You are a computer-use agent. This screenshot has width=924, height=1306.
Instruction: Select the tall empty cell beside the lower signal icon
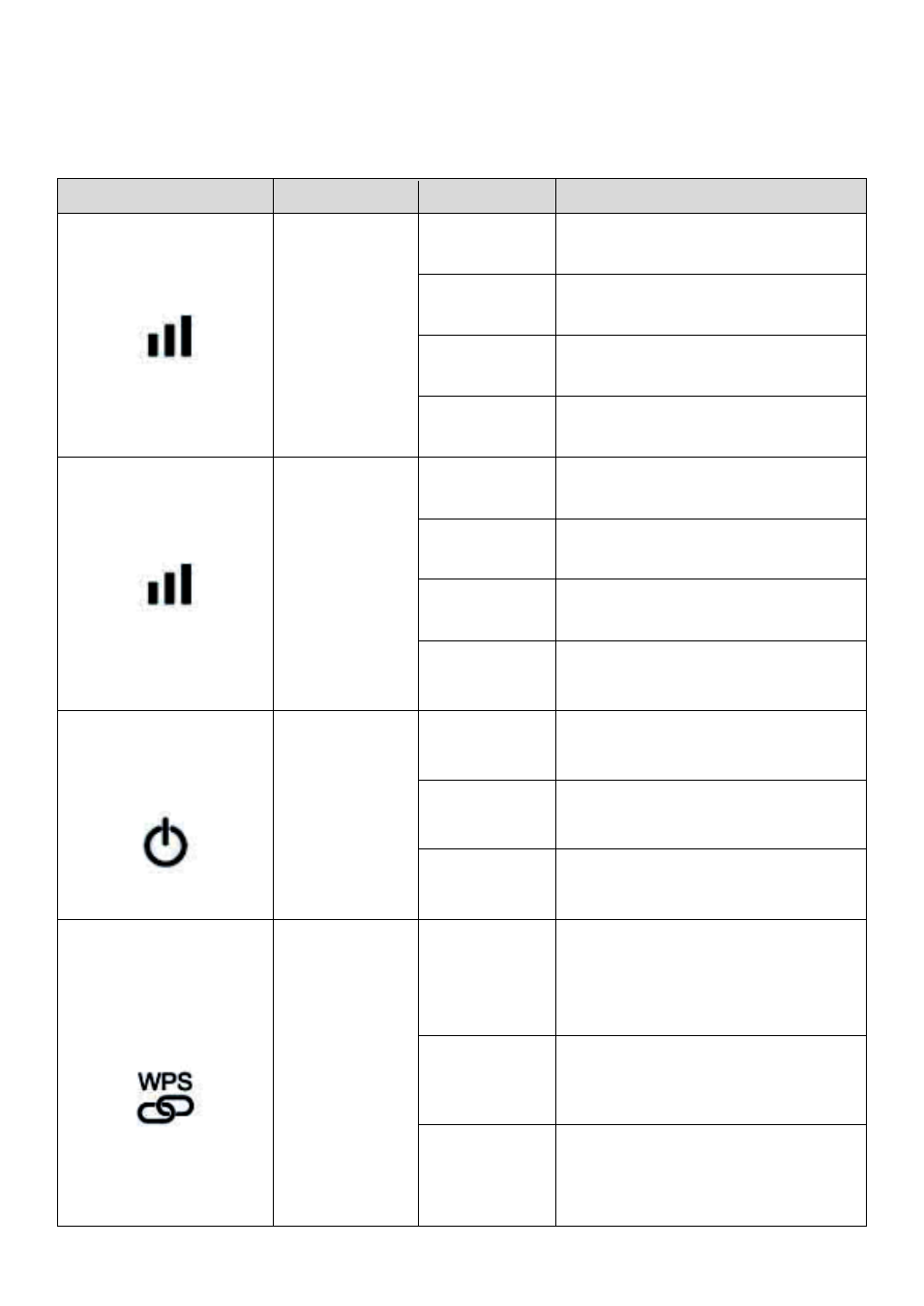[x=345, y=584]
